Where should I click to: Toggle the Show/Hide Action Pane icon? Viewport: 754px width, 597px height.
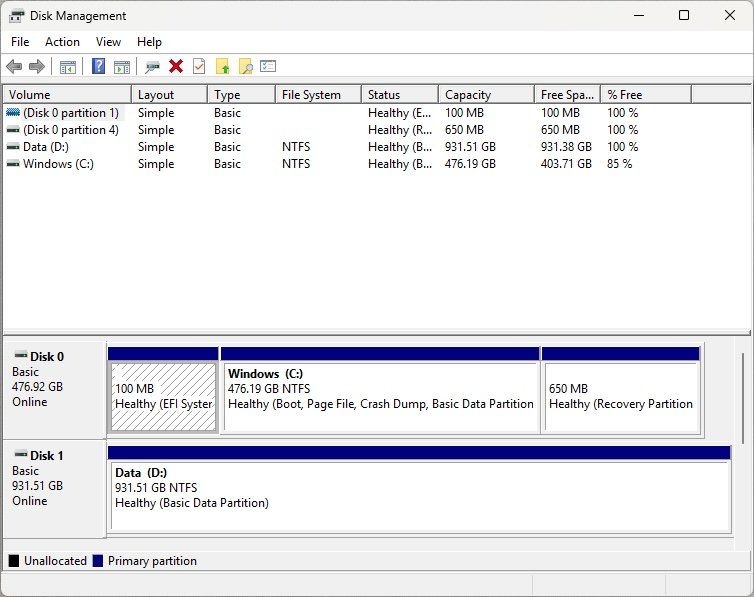click(x=122, y=67)
